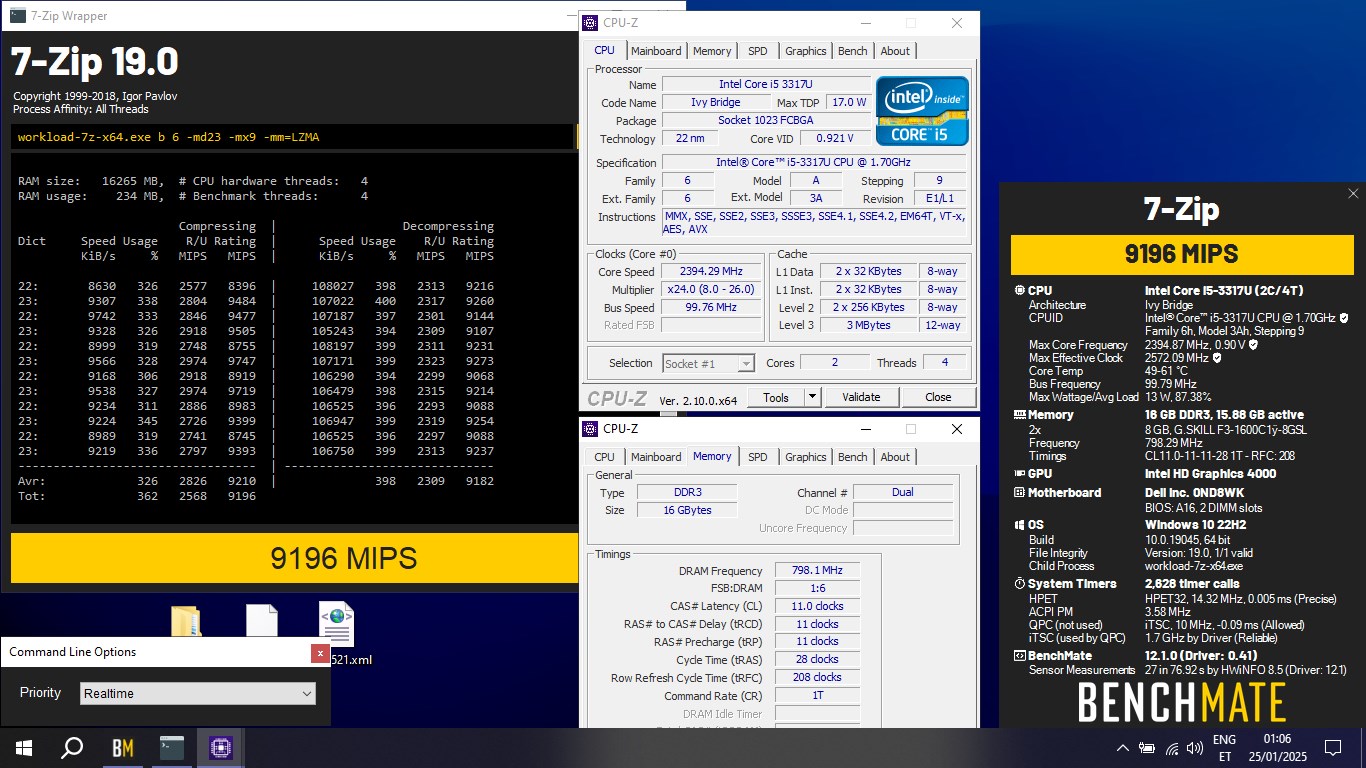Image resolution: width=1366 pixels, height=768 pixels.
Task: Click the CAS# Latency value 11.0 clocks
Action: 817,606
